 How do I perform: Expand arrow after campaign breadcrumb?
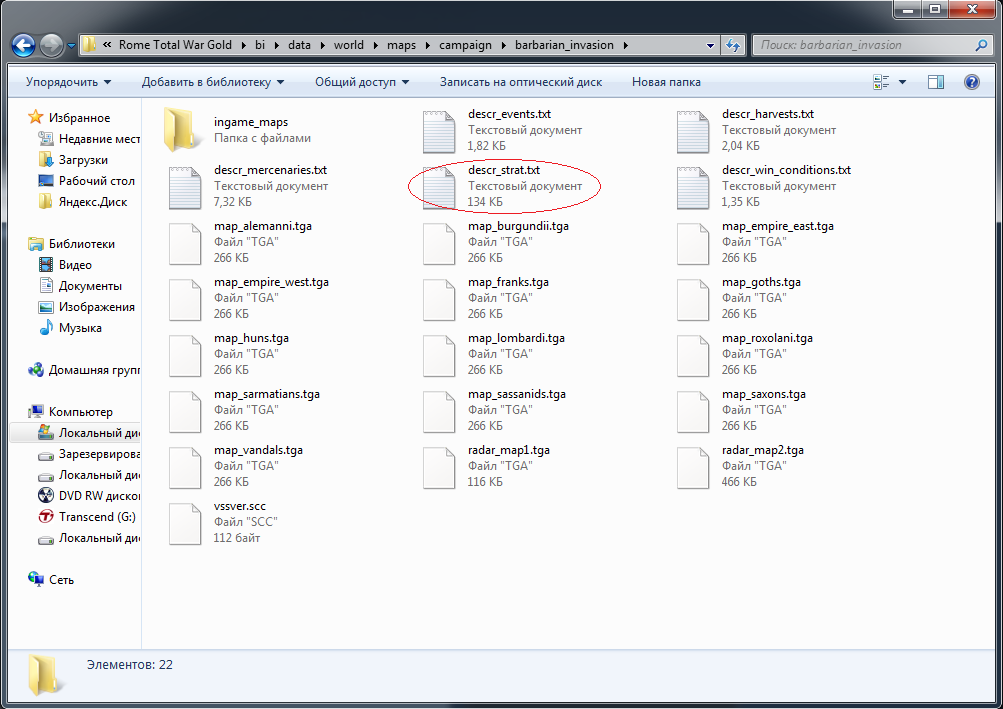[503, 45]
